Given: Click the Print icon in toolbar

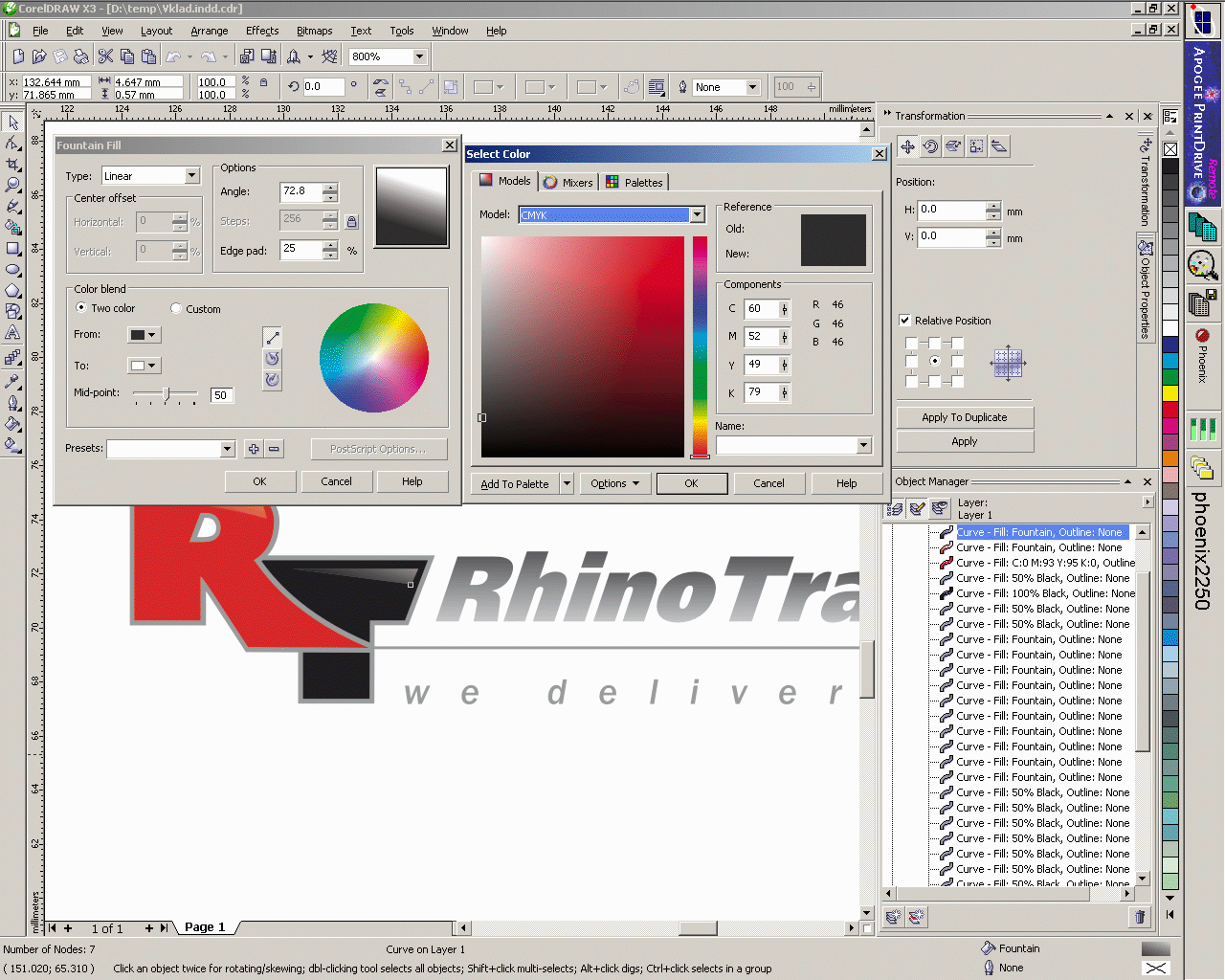Looking at the screenshot, I should 81,57.
